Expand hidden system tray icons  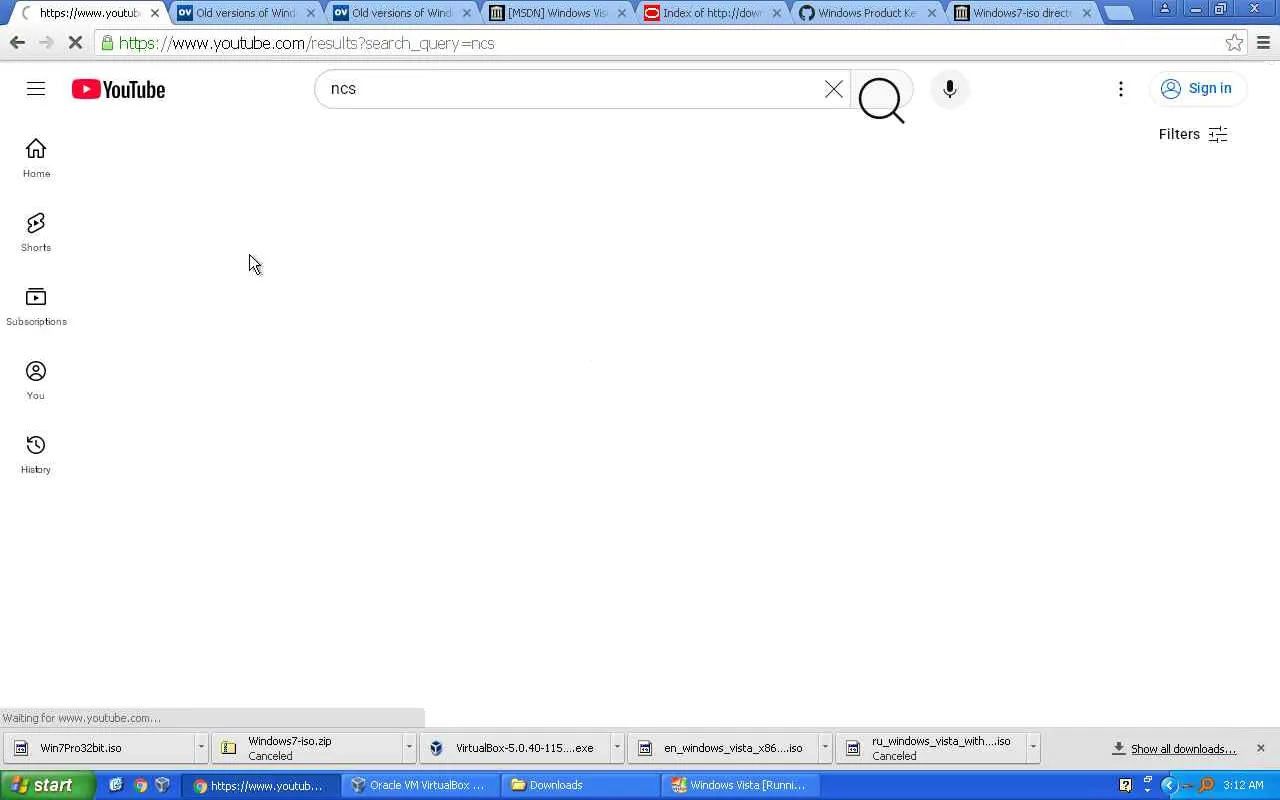point(1169,785)
